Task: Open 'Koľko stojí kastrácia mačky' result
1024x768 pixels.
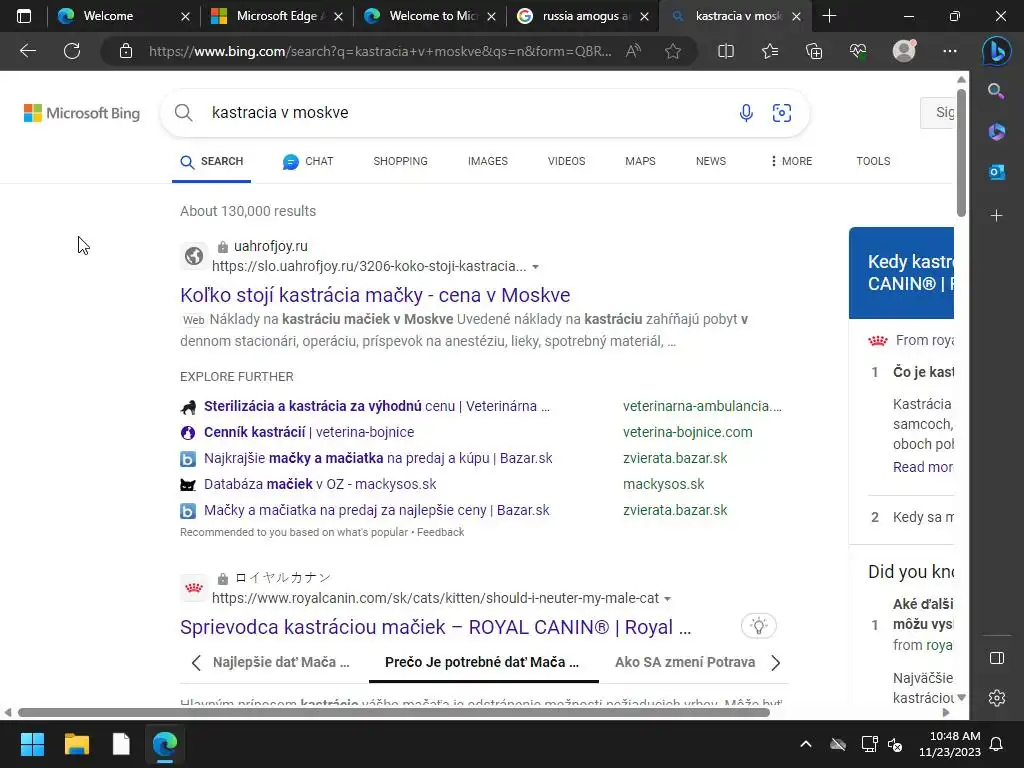Action: (x=375, y=295)
